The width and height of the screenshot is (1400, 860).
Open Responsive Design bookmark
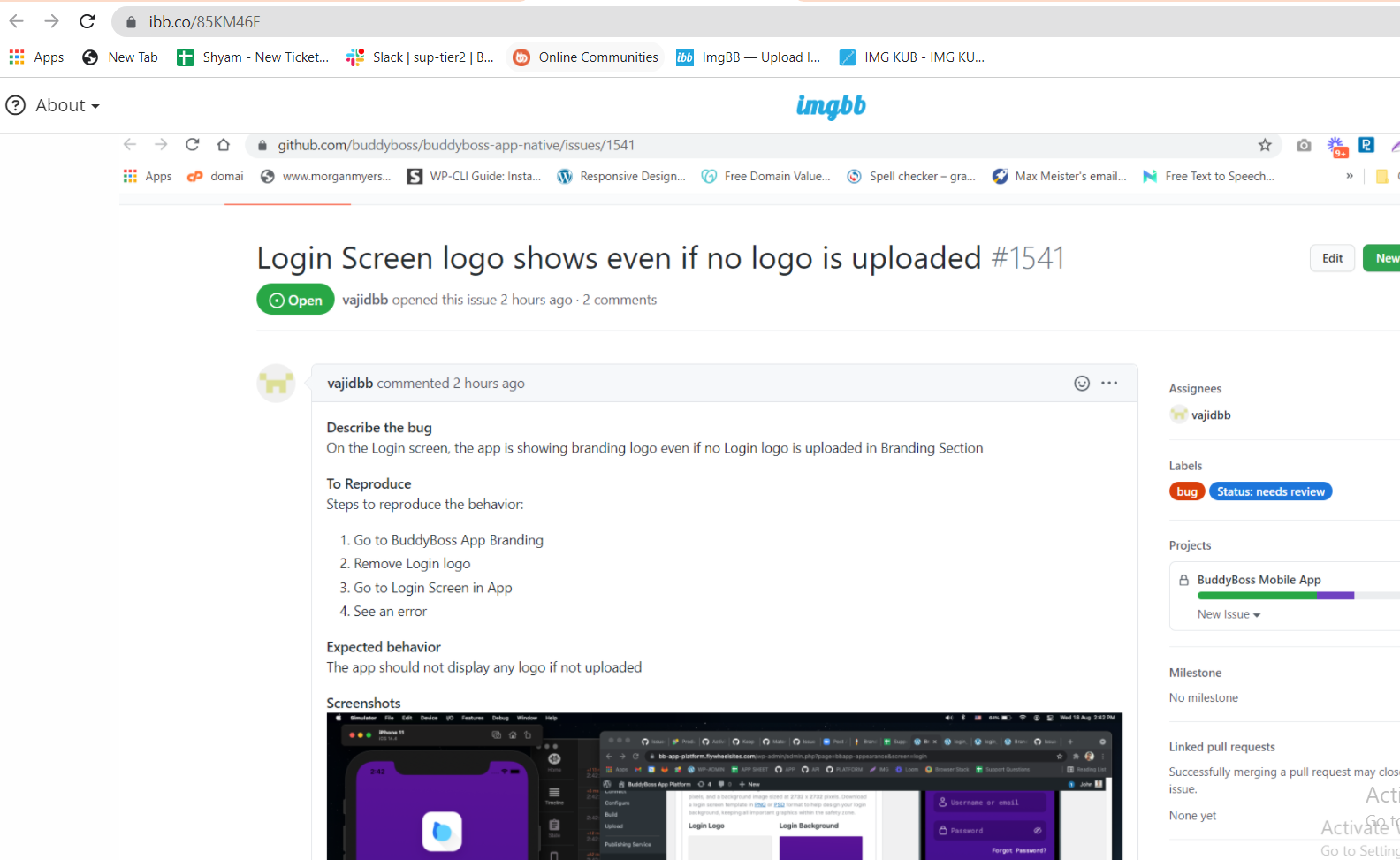[622, 176]
